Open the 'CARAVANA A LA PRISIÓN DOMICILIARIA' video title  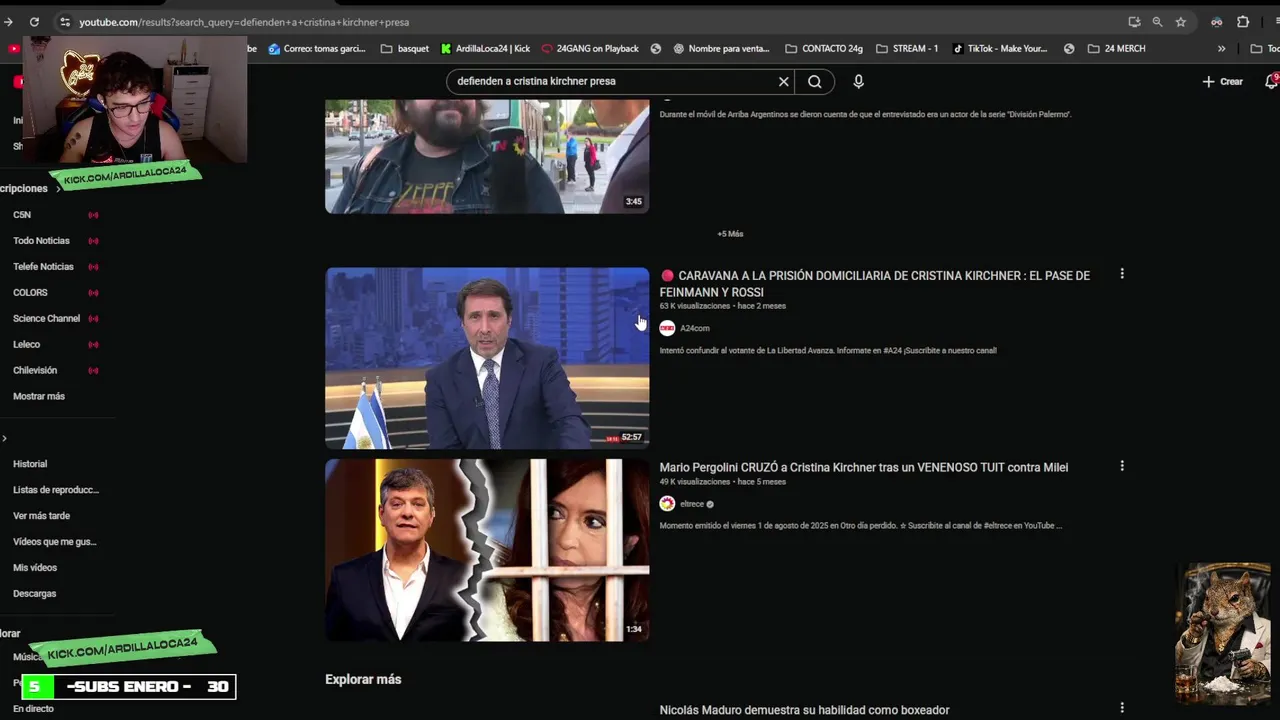(x=875, y=284)
